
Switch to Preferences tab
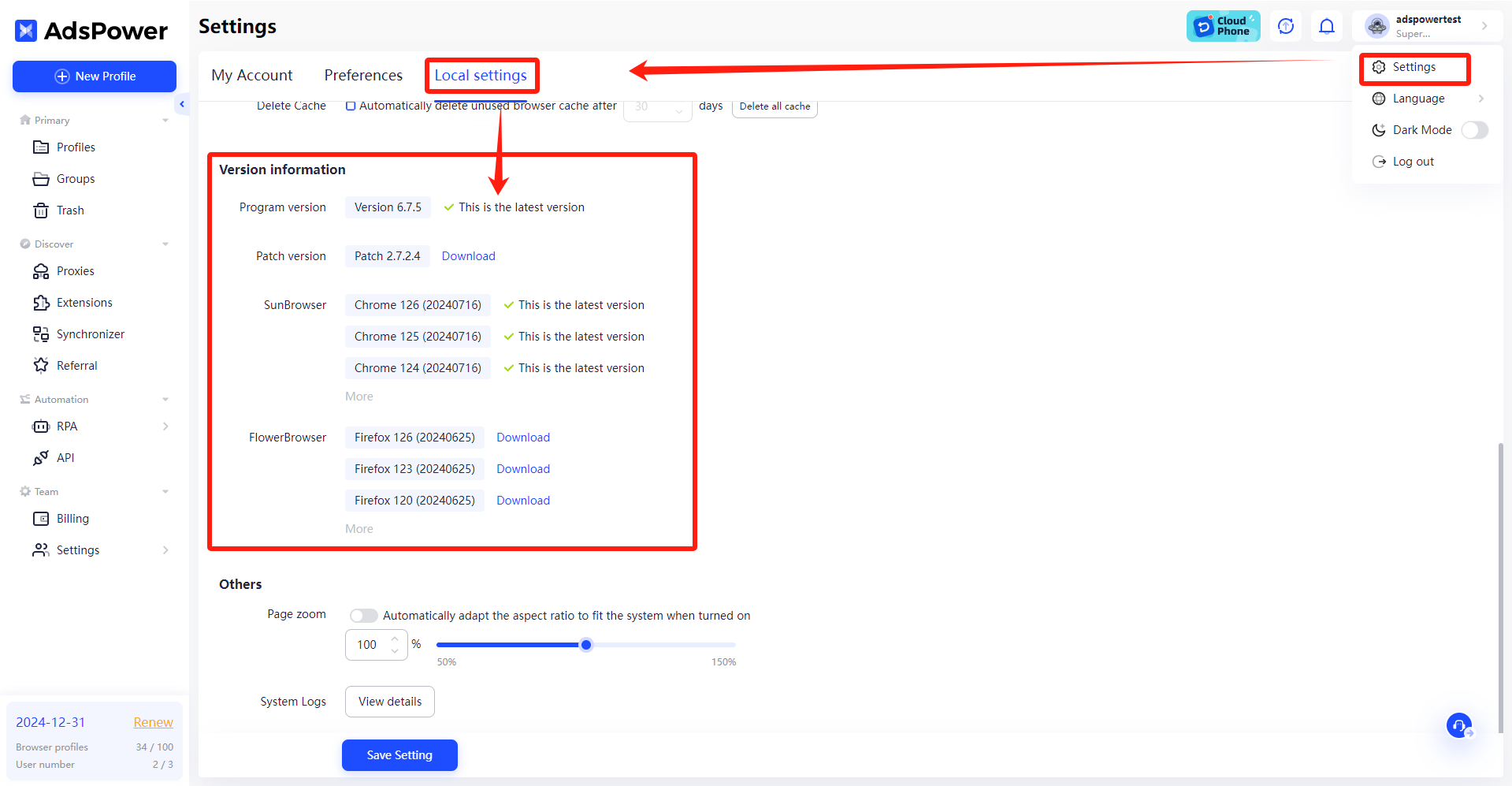pyautogui.click(x=363, y=76)
